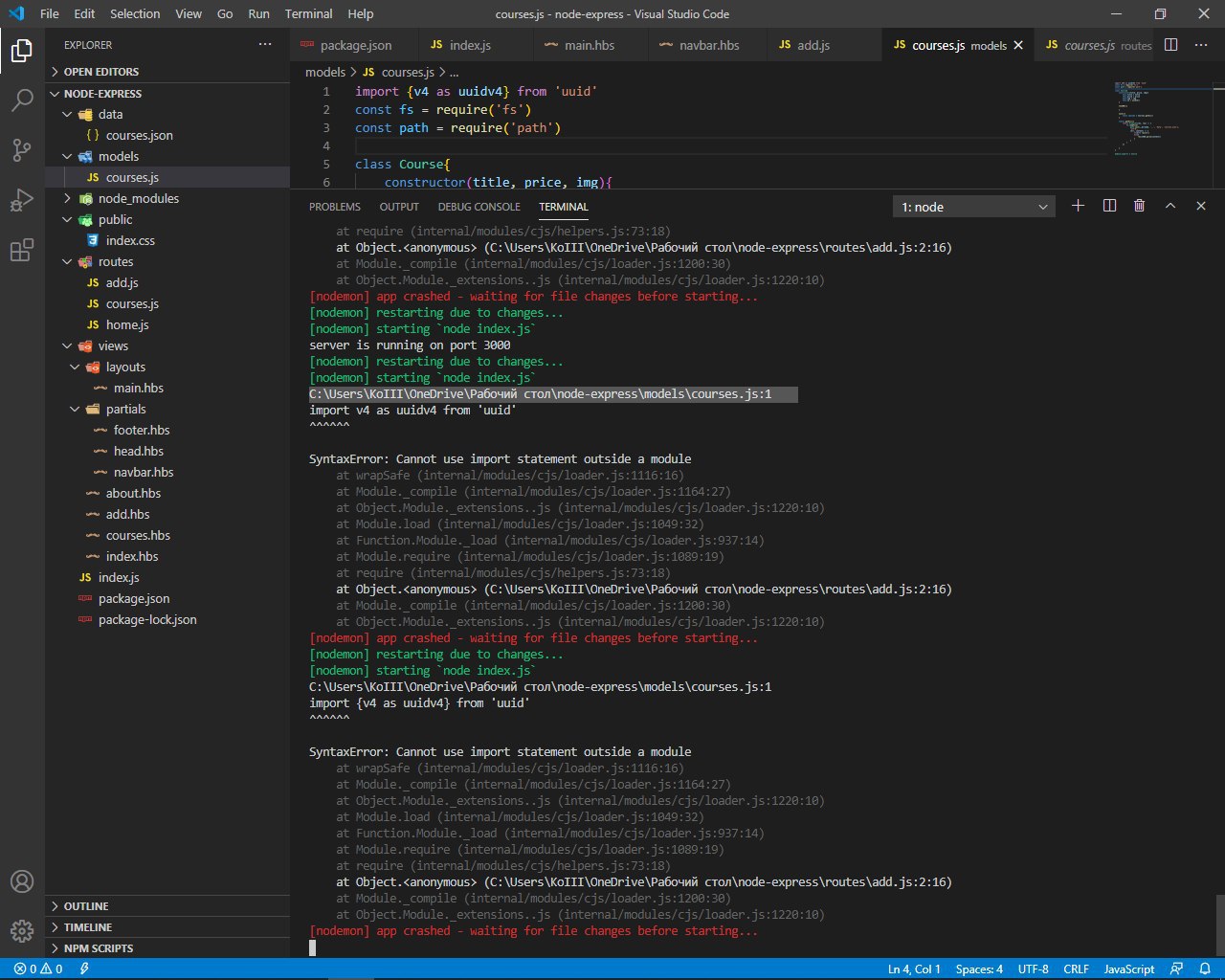Open the Accounts menu icon

click(x=22, y=881)
